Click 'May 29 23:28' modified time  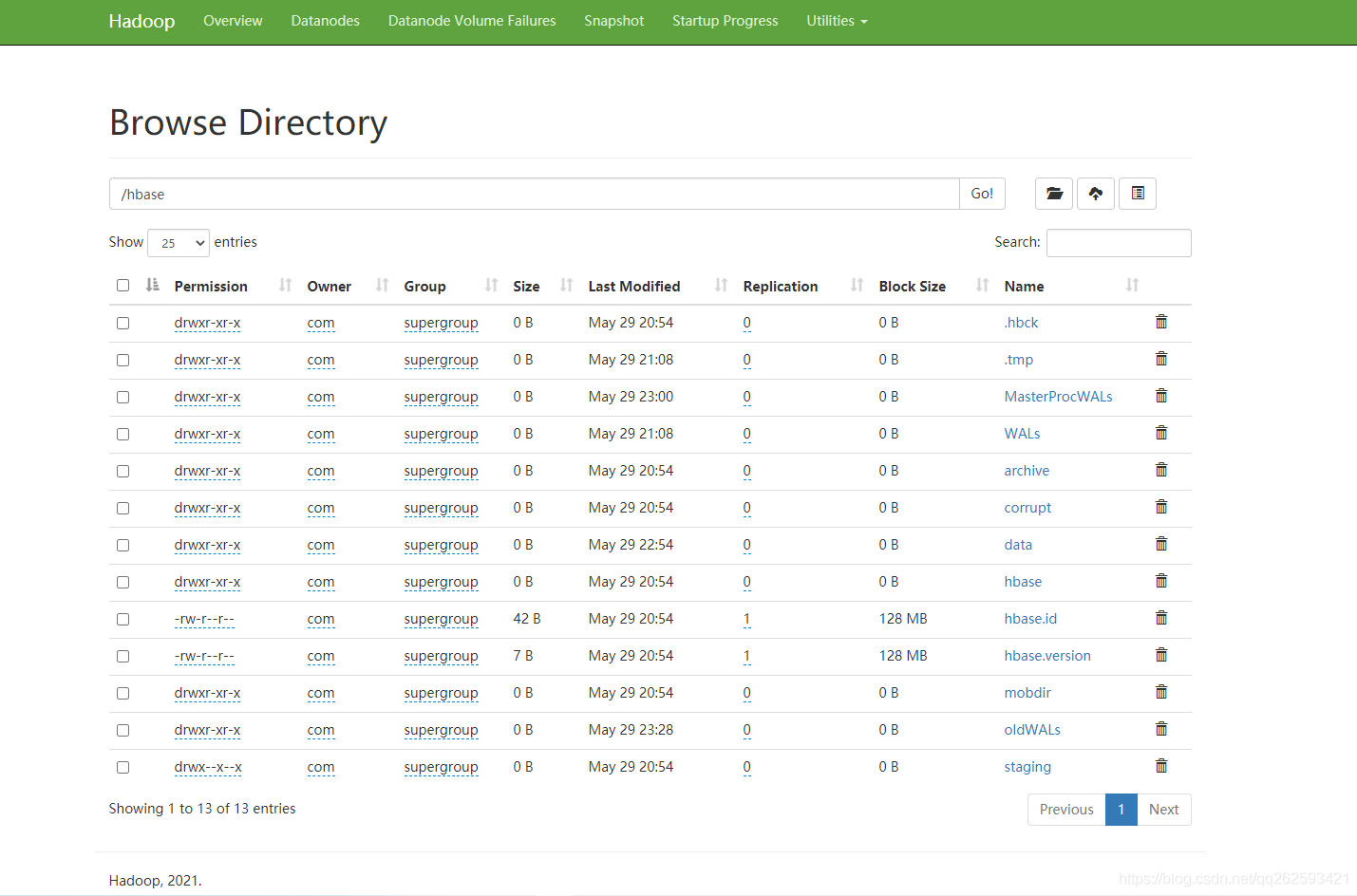point(631,730)
